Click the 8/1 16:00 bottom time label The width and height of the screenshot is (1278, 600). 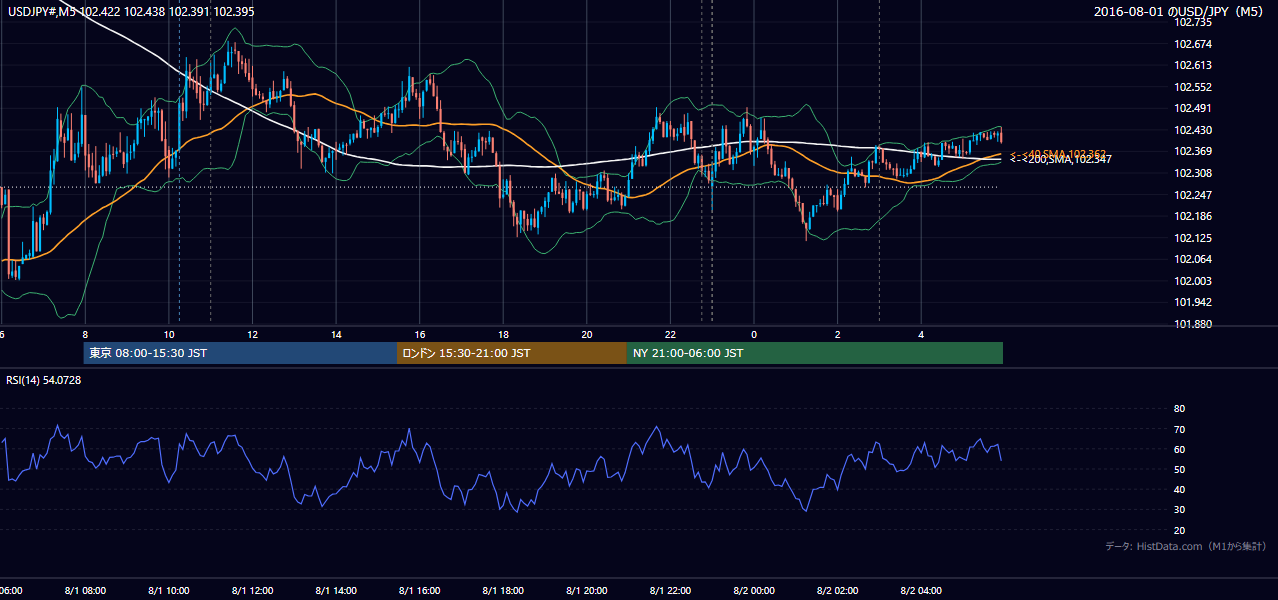(420, 591)
